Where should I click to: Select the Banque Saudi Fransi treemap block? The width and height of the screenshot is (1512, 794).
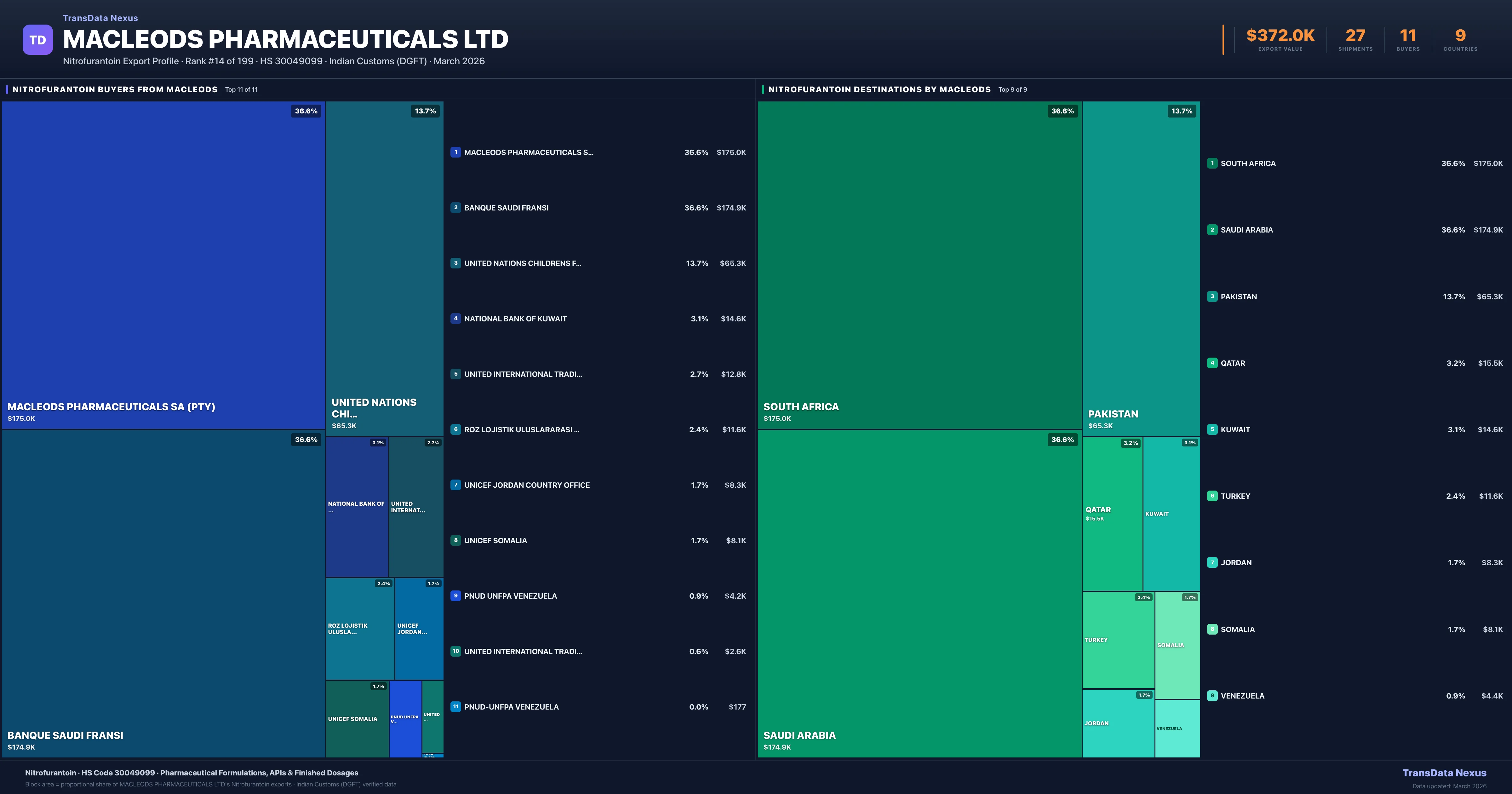tap(163, 593)
